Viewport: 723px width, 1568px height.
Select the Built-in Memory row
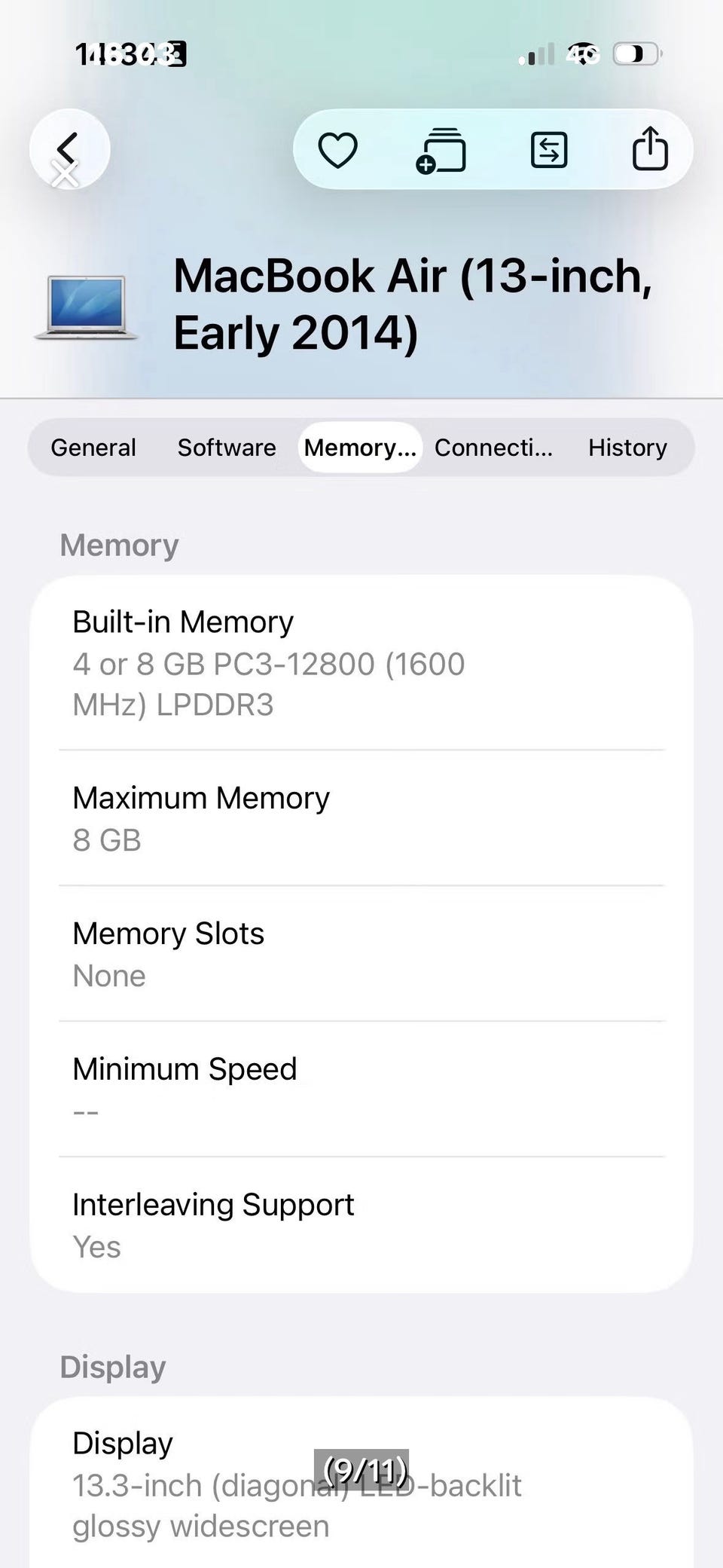pos(361,663)
